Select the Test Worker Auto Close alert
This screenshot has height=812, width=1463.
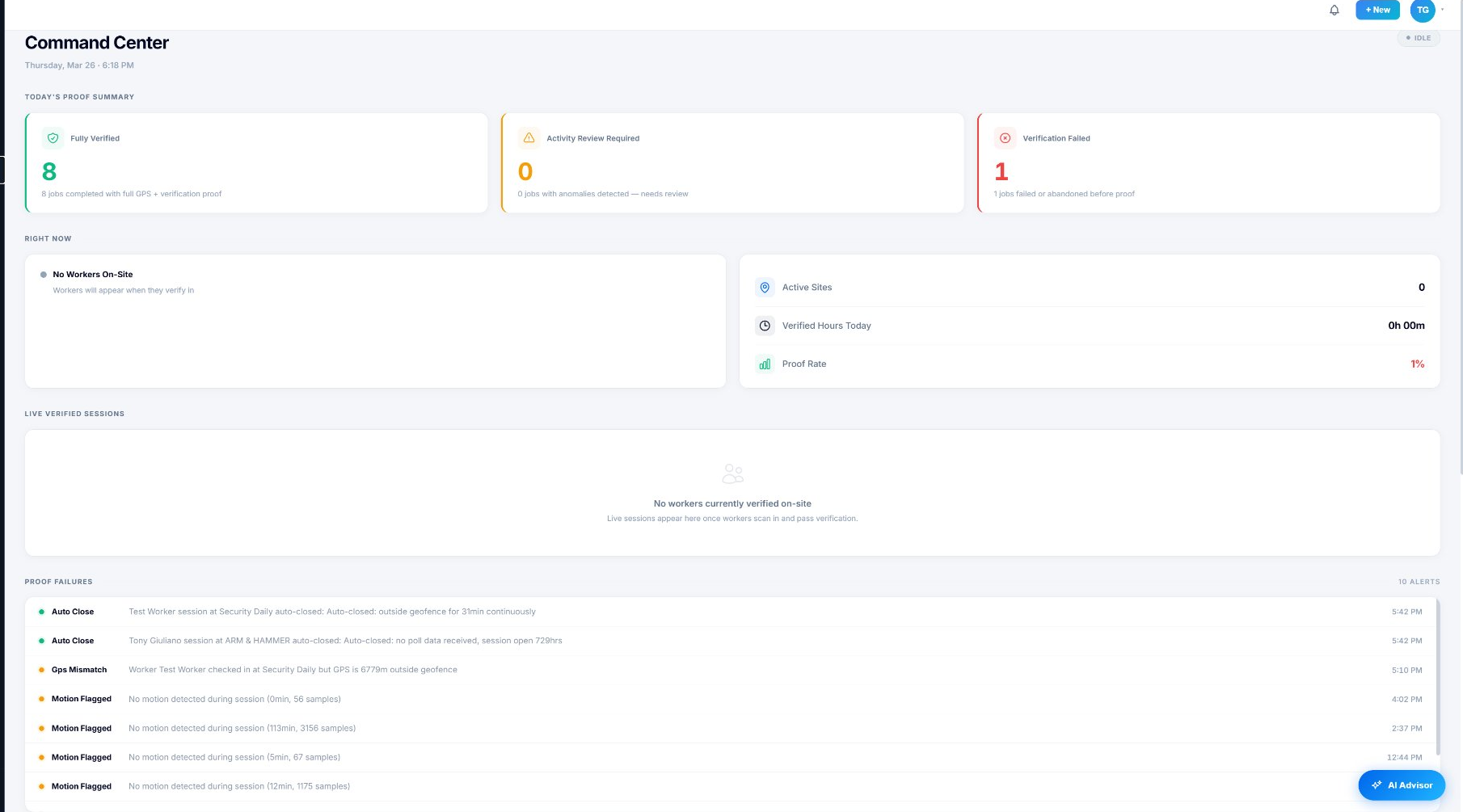pos(323,612)
